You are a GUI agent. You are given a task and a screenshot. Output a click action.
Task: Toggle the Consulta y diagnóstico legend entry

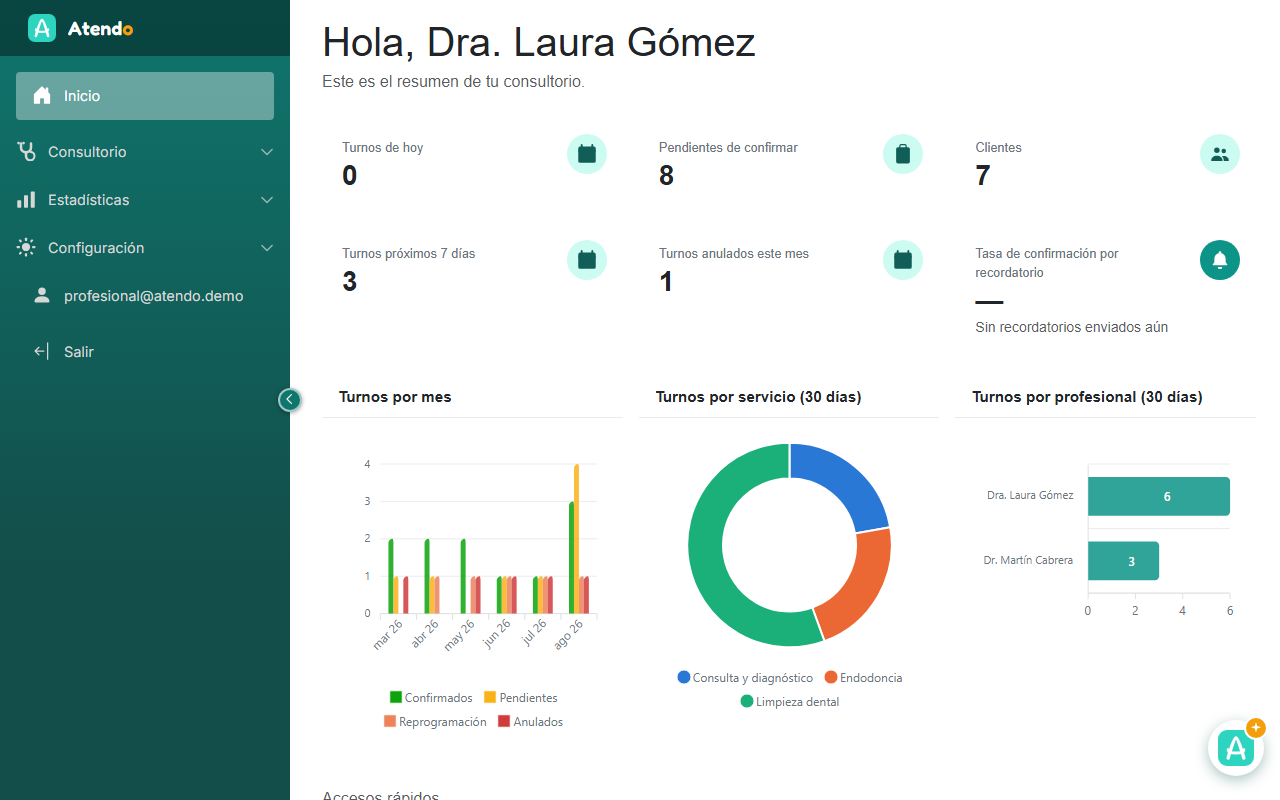tap(745, 678)
